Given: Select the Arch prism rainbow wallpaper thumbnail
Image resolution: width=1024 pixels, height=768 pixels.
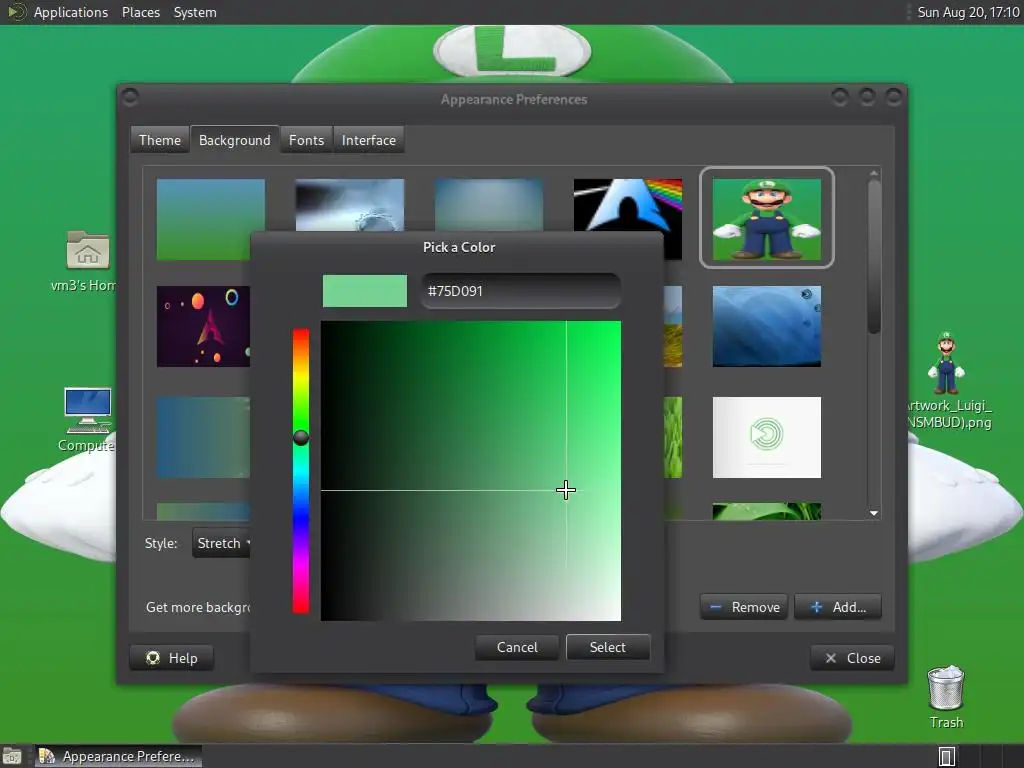Looking at the screenshot, I should point(628,204).
